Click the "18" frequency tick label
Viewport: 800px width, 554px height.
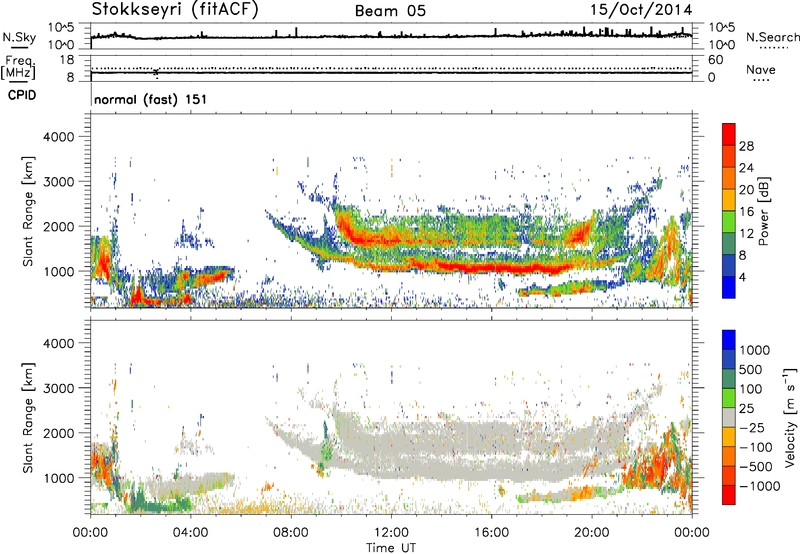pyautogui.click(x=66, y=60)
